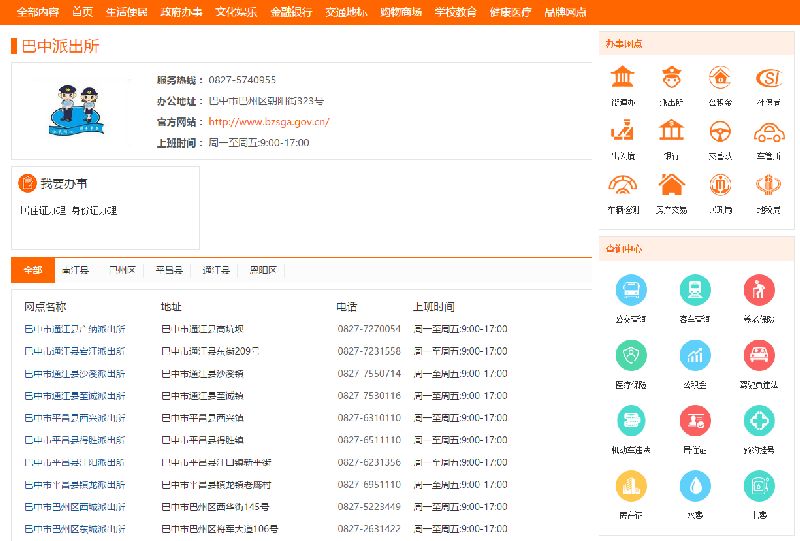Select the car icon in 办事网点
The width and height of the screenshot is (800, 541).
[x=768, y=131]
